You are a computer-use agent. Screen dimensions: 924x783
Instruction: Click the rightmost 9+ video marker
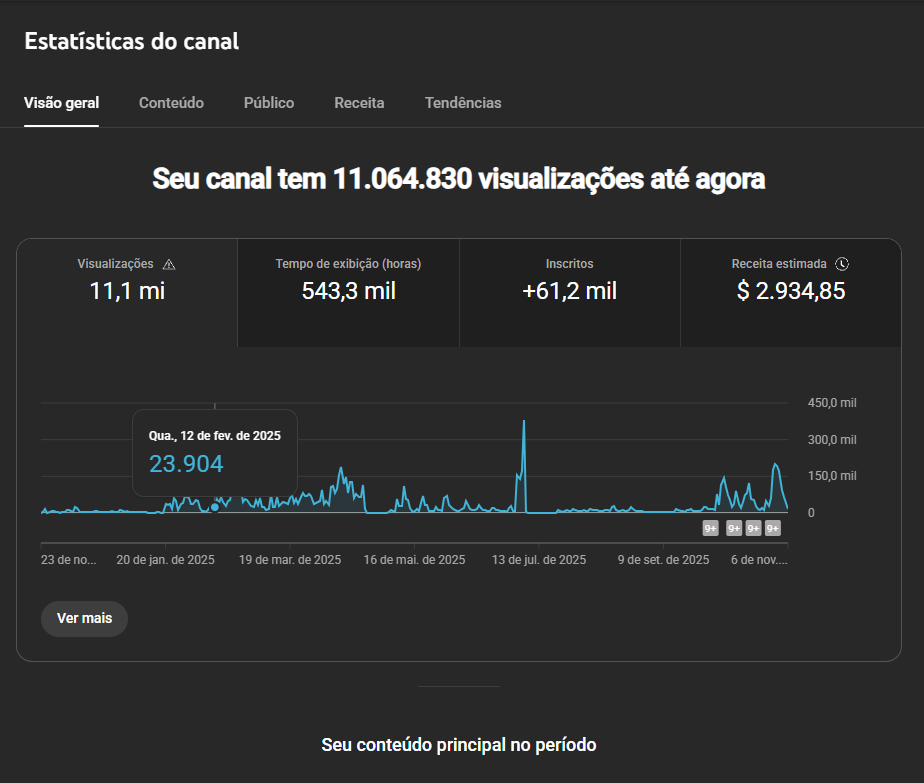coord(773,528)
